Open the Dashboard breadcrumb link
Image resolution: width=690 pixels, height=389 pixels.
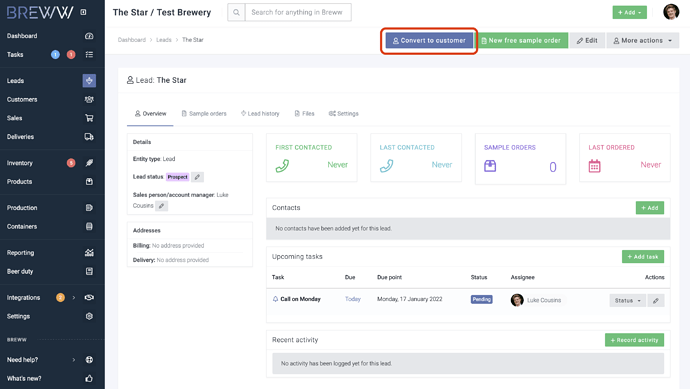pyautogui.click(x=132, y=40)
